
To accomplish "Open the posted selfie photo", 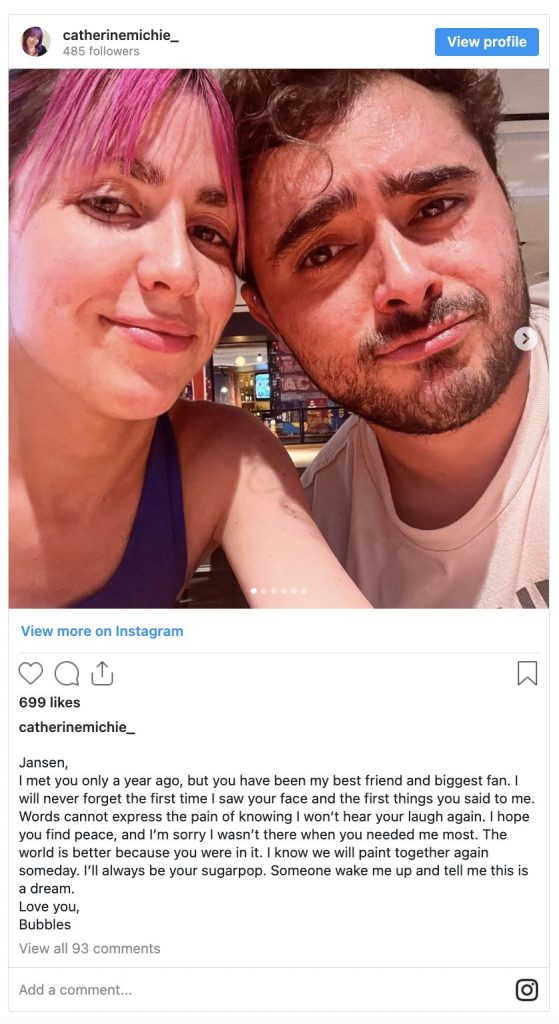I will click(279, 338).
